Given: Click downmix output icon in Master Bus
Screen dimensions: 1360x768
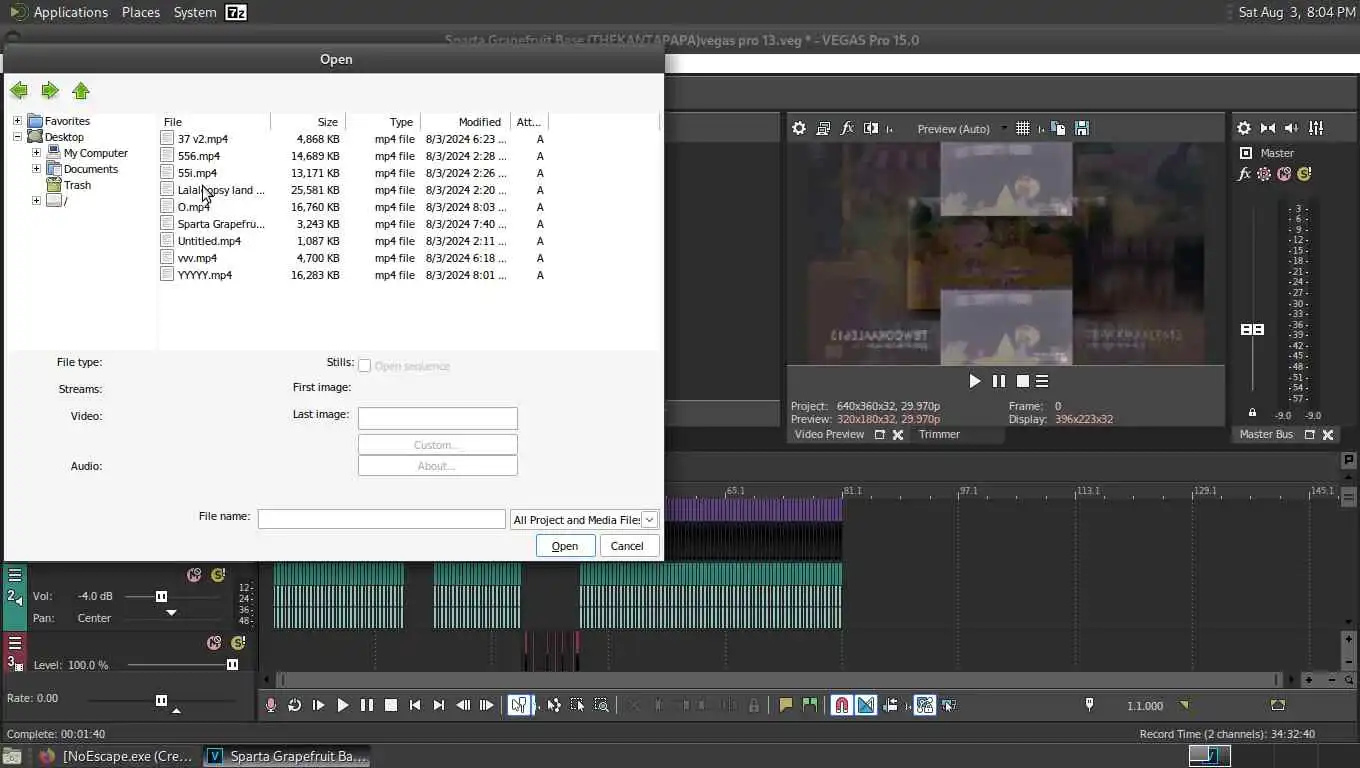Looking at the screenshot, I should pos(1268,128).
